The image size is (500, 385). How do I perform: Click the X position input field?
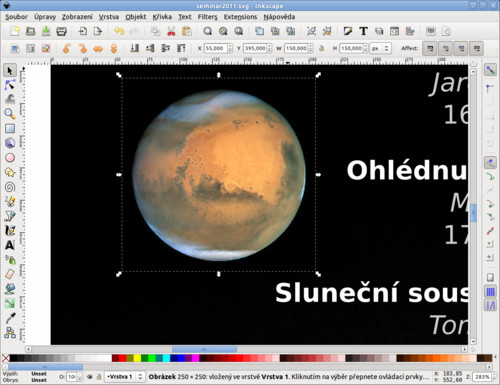(x=216, y=49)
